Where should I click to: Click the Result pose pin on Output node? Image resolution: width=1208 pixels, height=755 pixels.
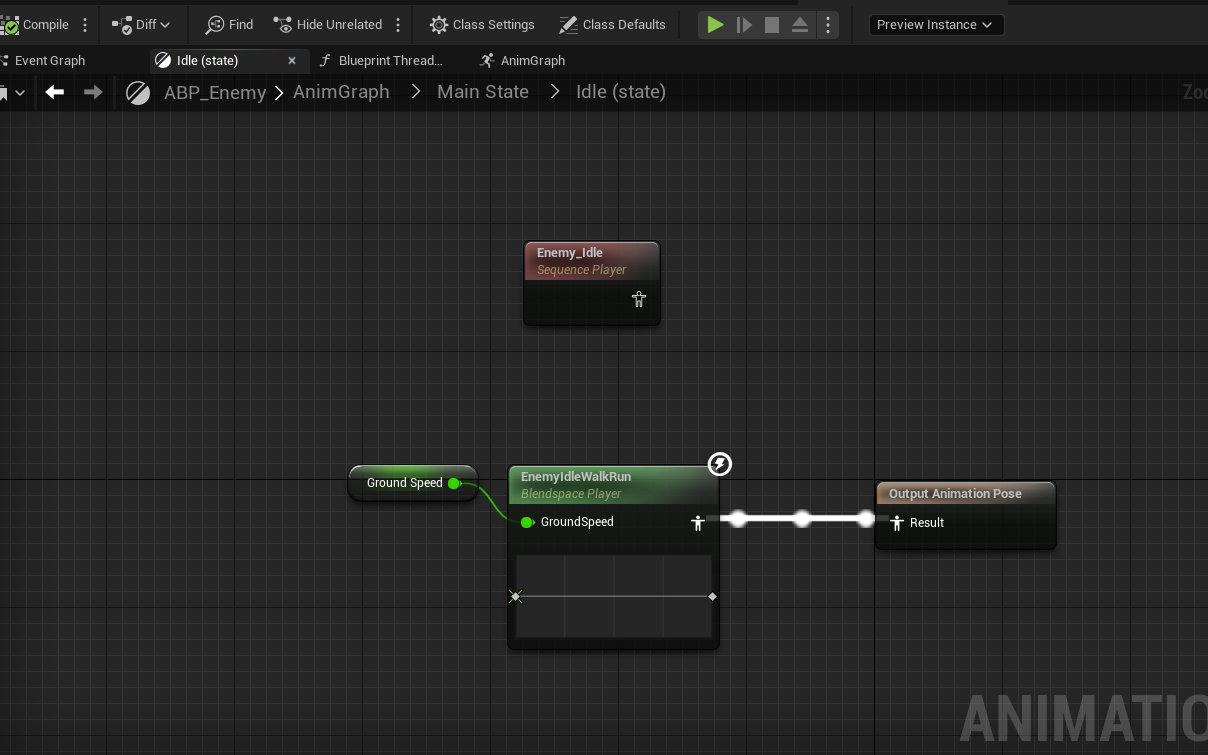(x=897, y=523)
